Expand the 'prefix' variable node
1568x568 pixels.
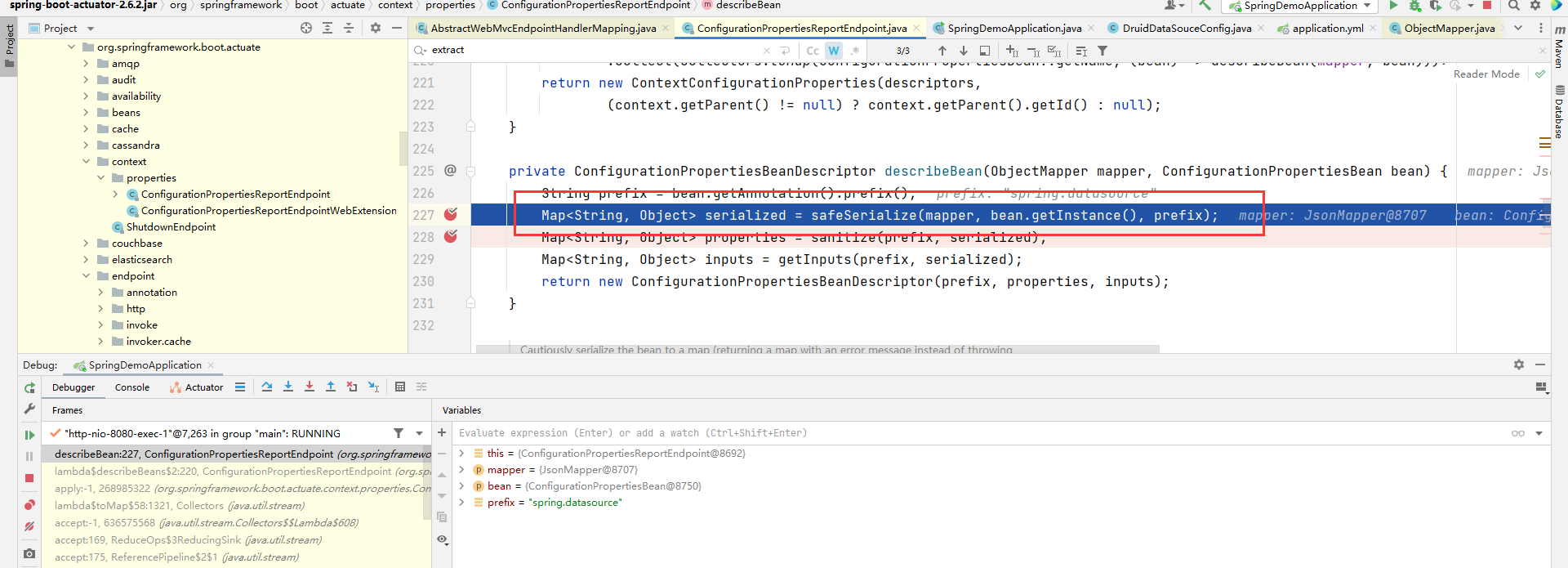pyautogui.click(x=461, y=502)
